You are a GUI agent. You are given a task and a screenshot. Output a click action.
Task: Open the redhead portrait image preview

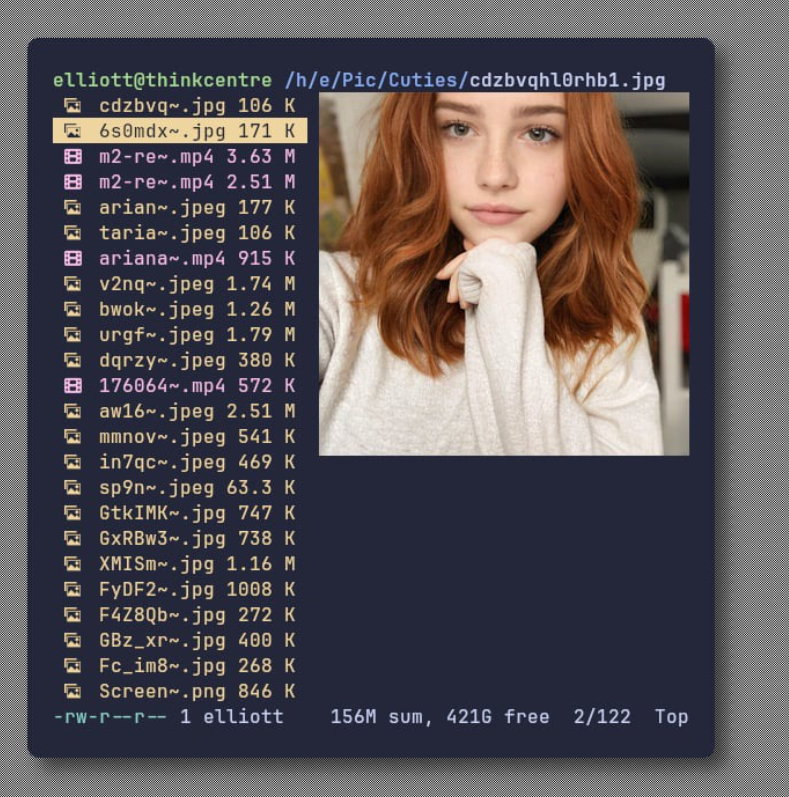click(x=504, y=273)
